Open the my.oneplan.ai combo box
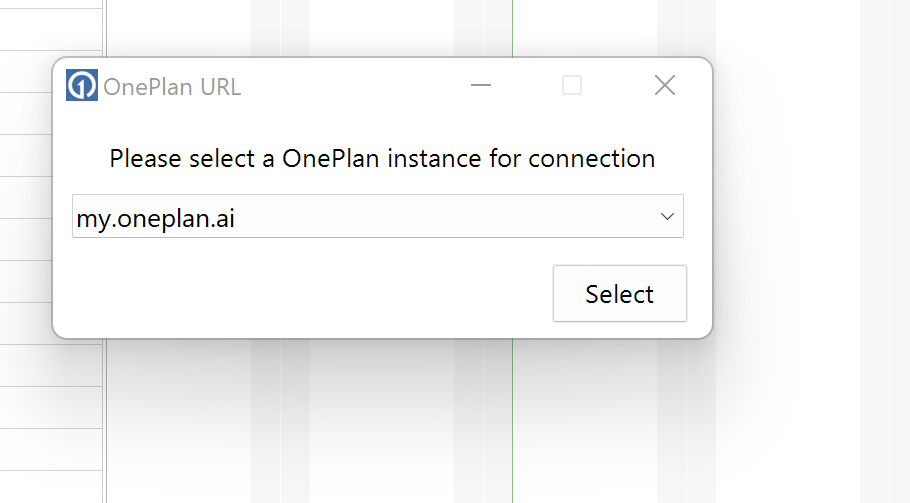This screenshot has height=503, width=910. (x=378, y=216)
